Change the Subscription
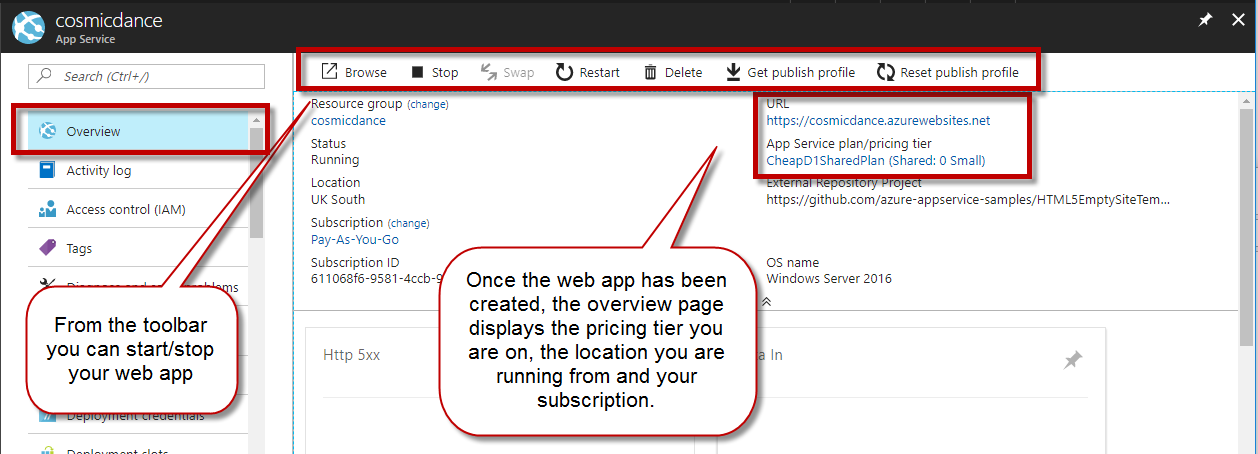Image resolution: width=1258 pixels, height=454 pixels. 408,223
